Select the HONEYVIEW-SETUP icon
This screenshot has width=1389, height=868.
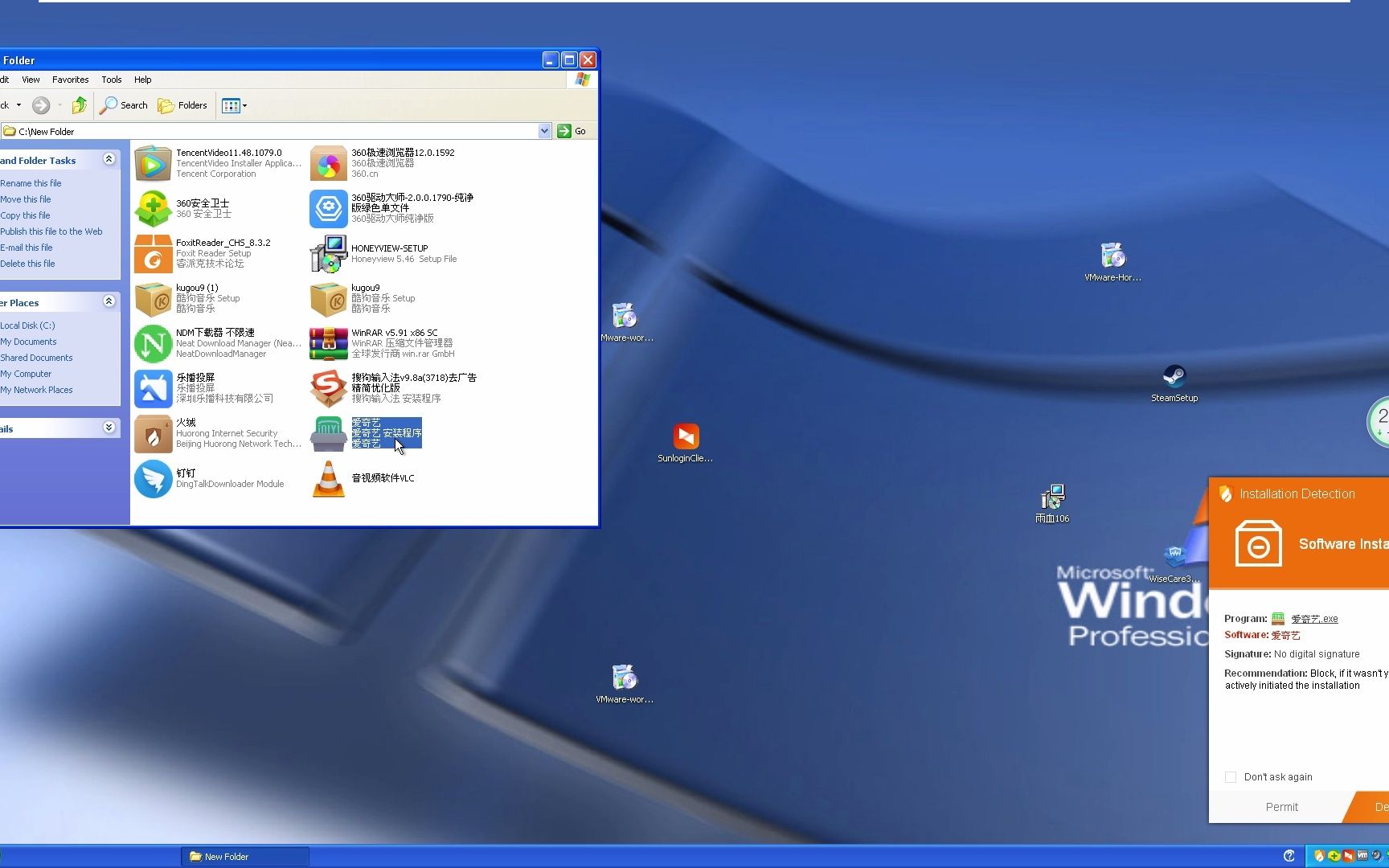pyautogui.click(x=328, y=254)
